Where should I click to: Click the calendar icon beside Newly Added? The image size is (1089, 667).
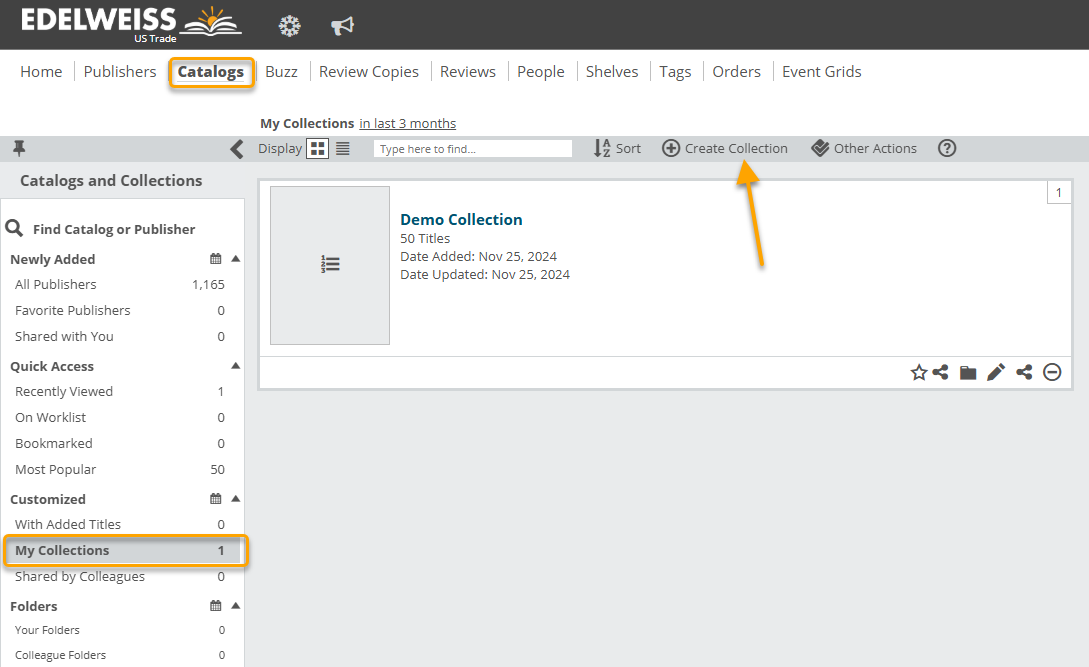point(215,259)
